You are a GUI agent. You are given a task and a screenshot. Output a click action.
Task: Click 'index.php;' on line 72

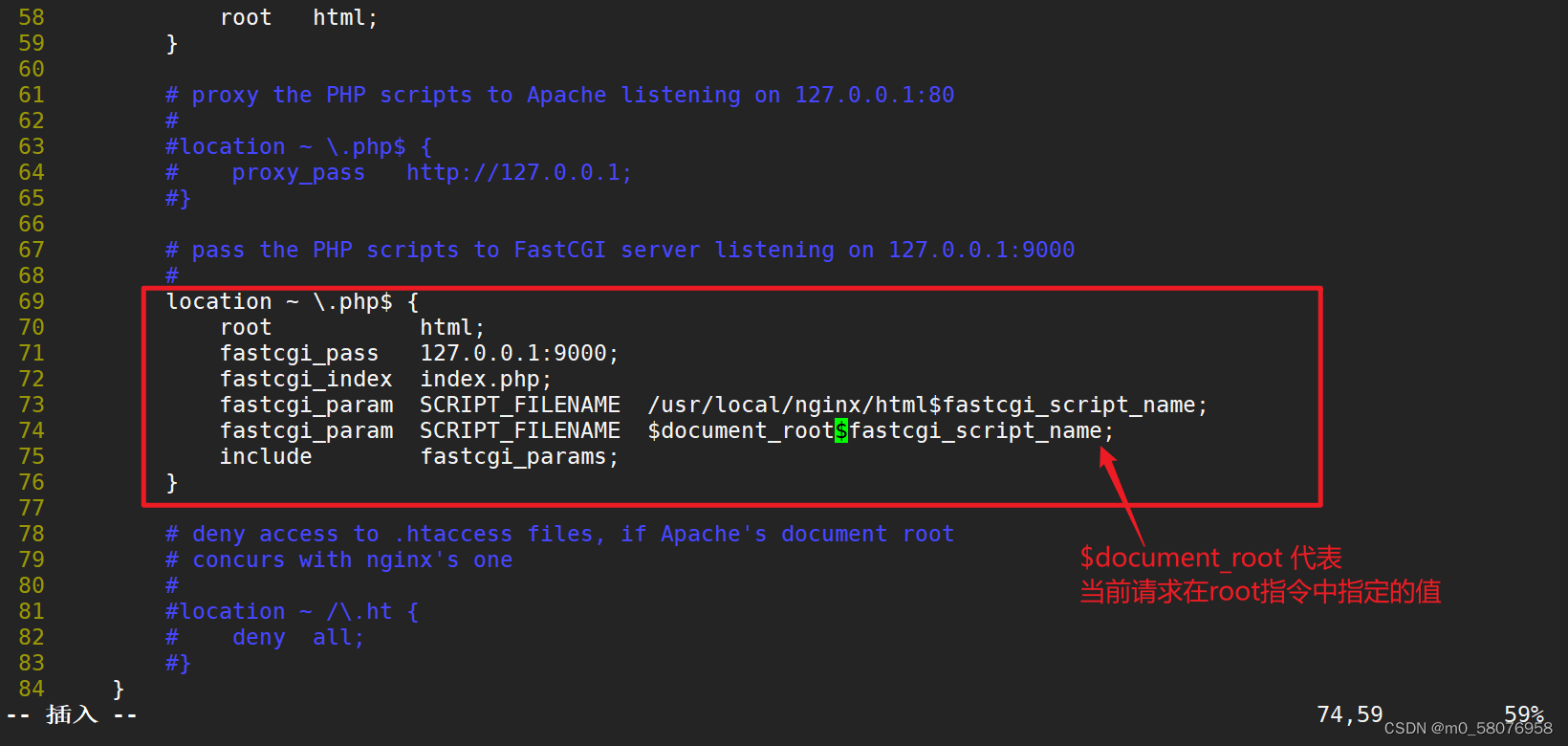[x=487, y=379]
